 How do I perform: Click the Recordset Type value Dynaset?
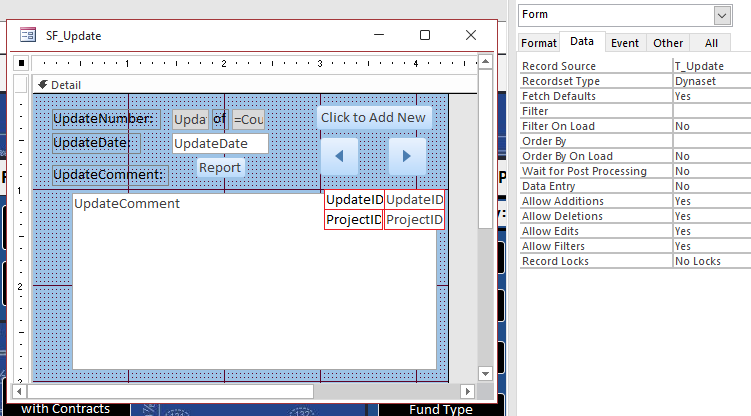712,81
